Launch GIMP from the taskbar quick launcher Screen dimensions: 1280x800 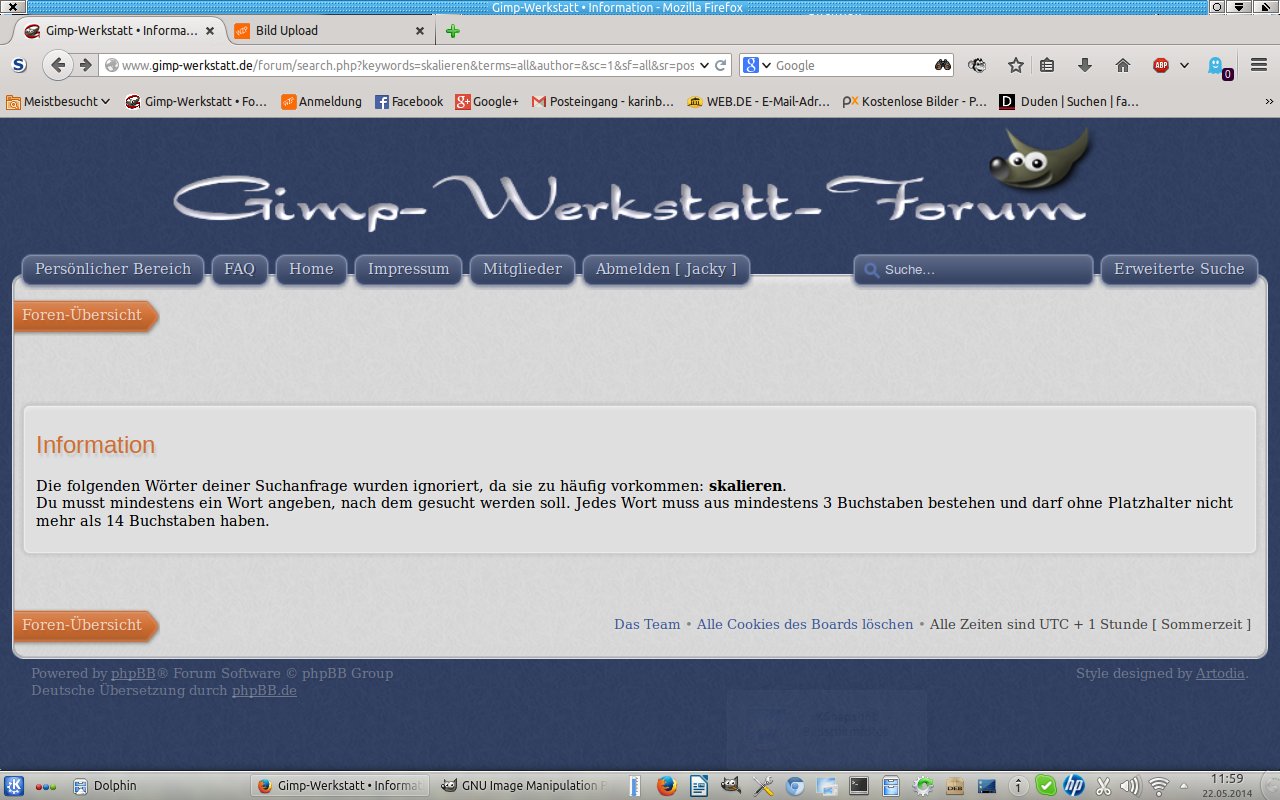(731, 786)
